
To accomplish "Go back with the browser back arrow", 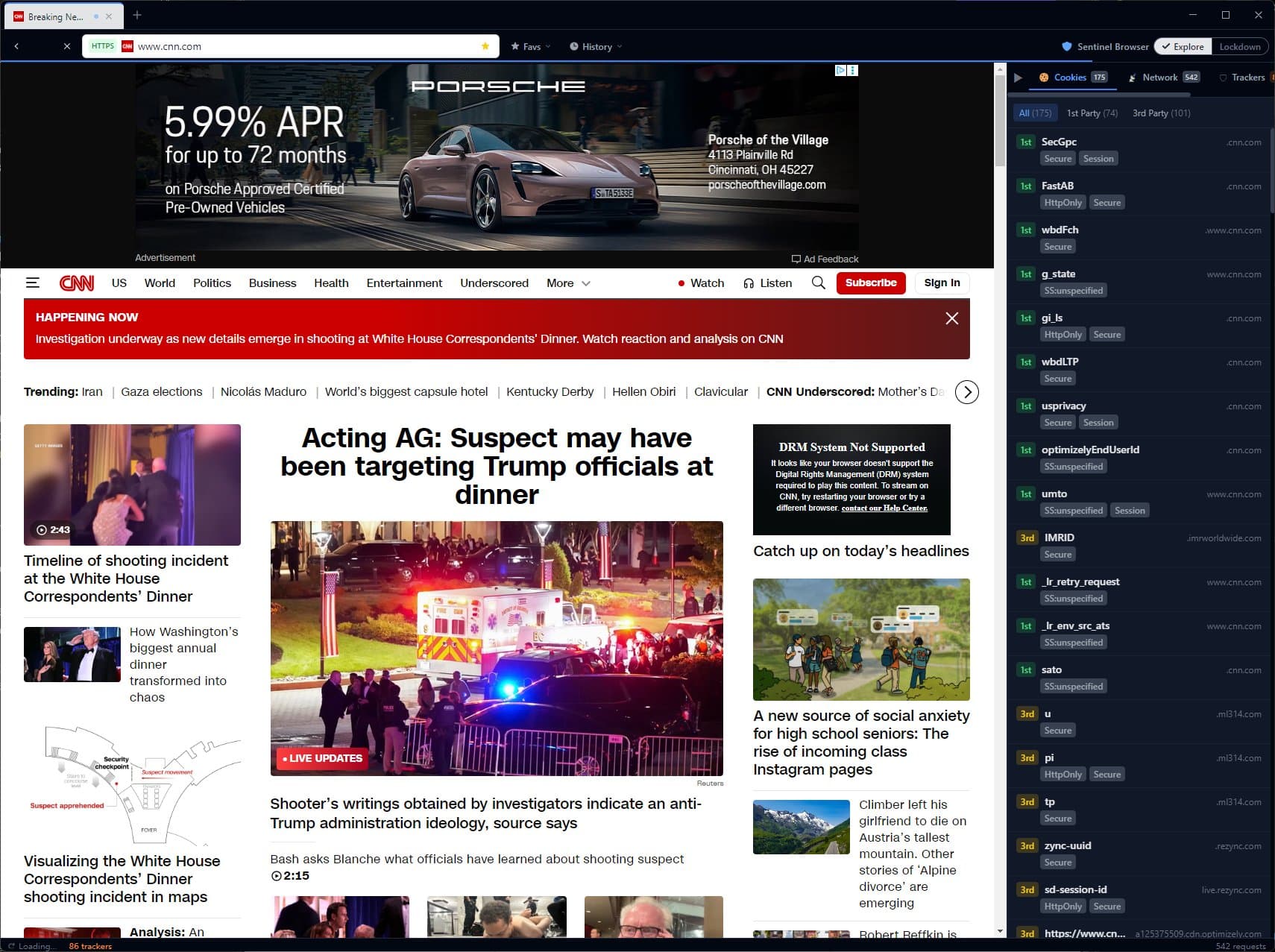I will click(x=16, y=46).
